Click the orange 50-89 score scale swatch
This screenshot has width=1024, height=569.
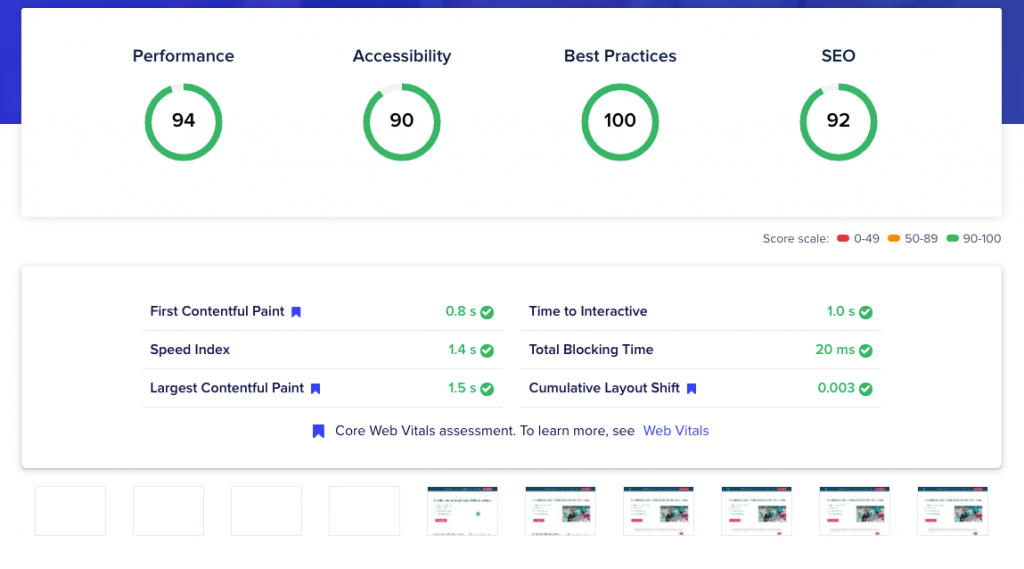pyautogui.click(x=893, y=239)
